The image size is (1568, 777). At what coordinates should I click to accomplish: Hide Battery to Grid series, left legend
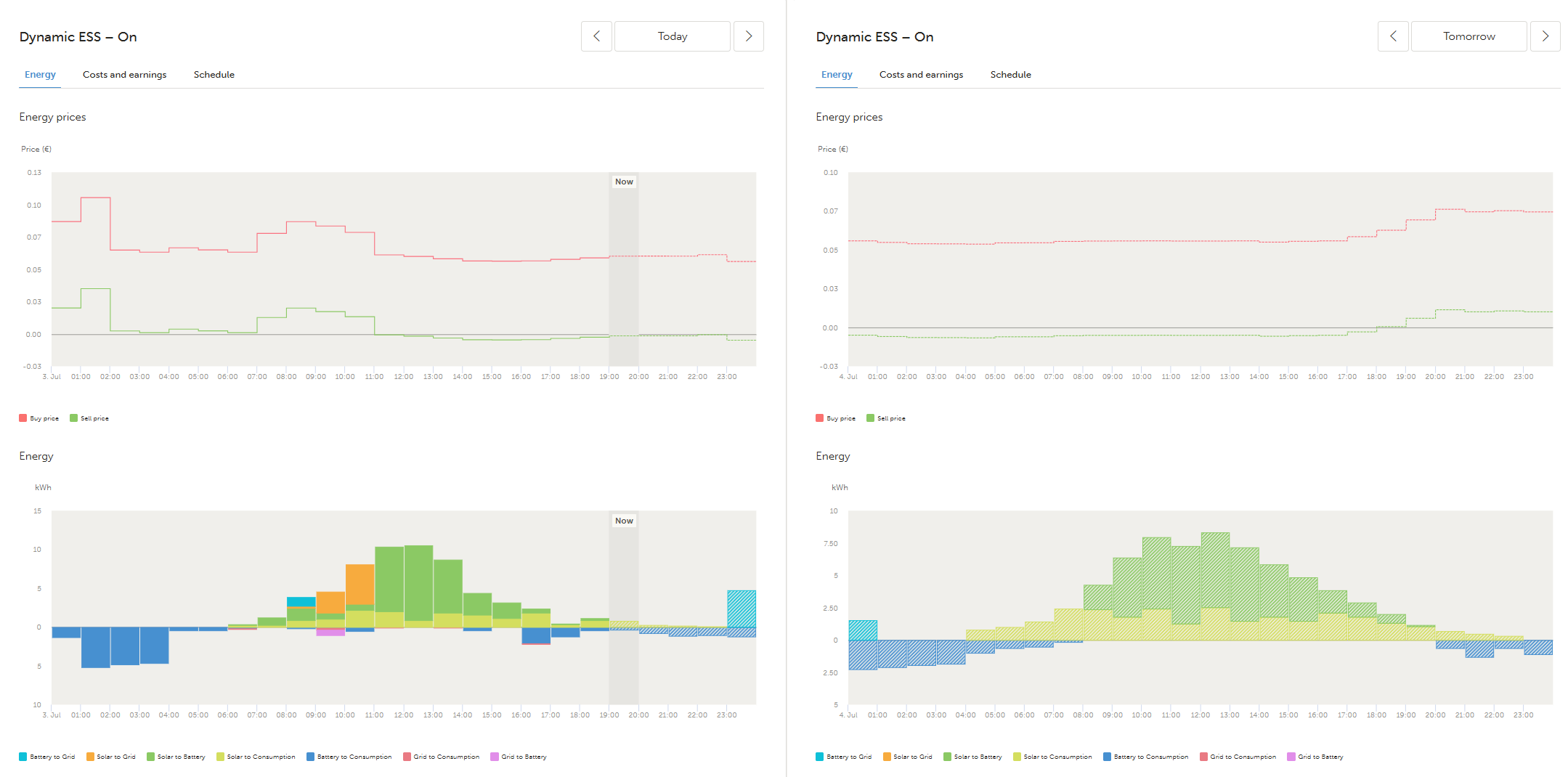(x=47, y=757)
